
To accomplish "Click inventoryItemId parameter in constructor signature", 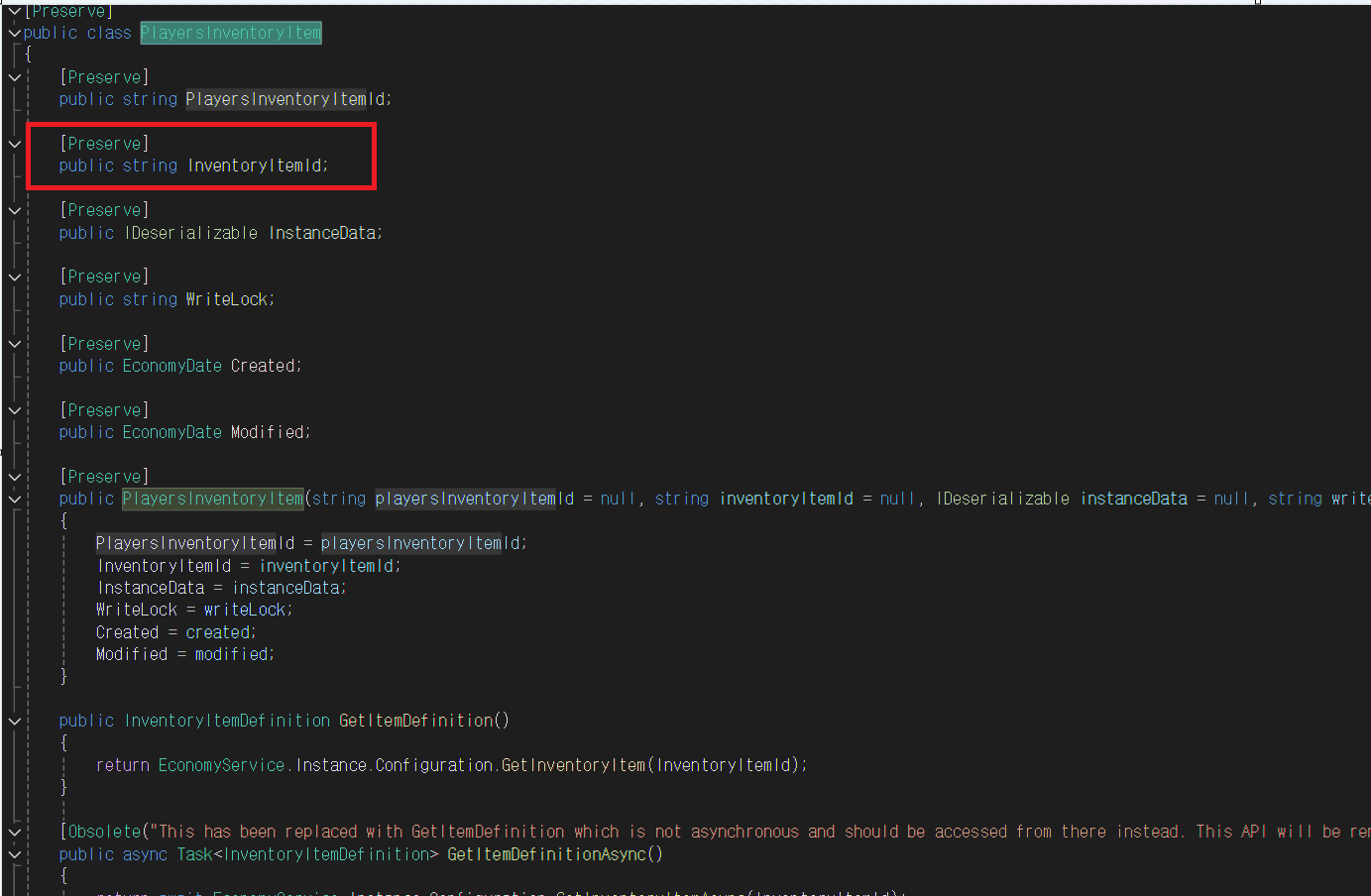I will pyautogui.click(x=786, y=499).
